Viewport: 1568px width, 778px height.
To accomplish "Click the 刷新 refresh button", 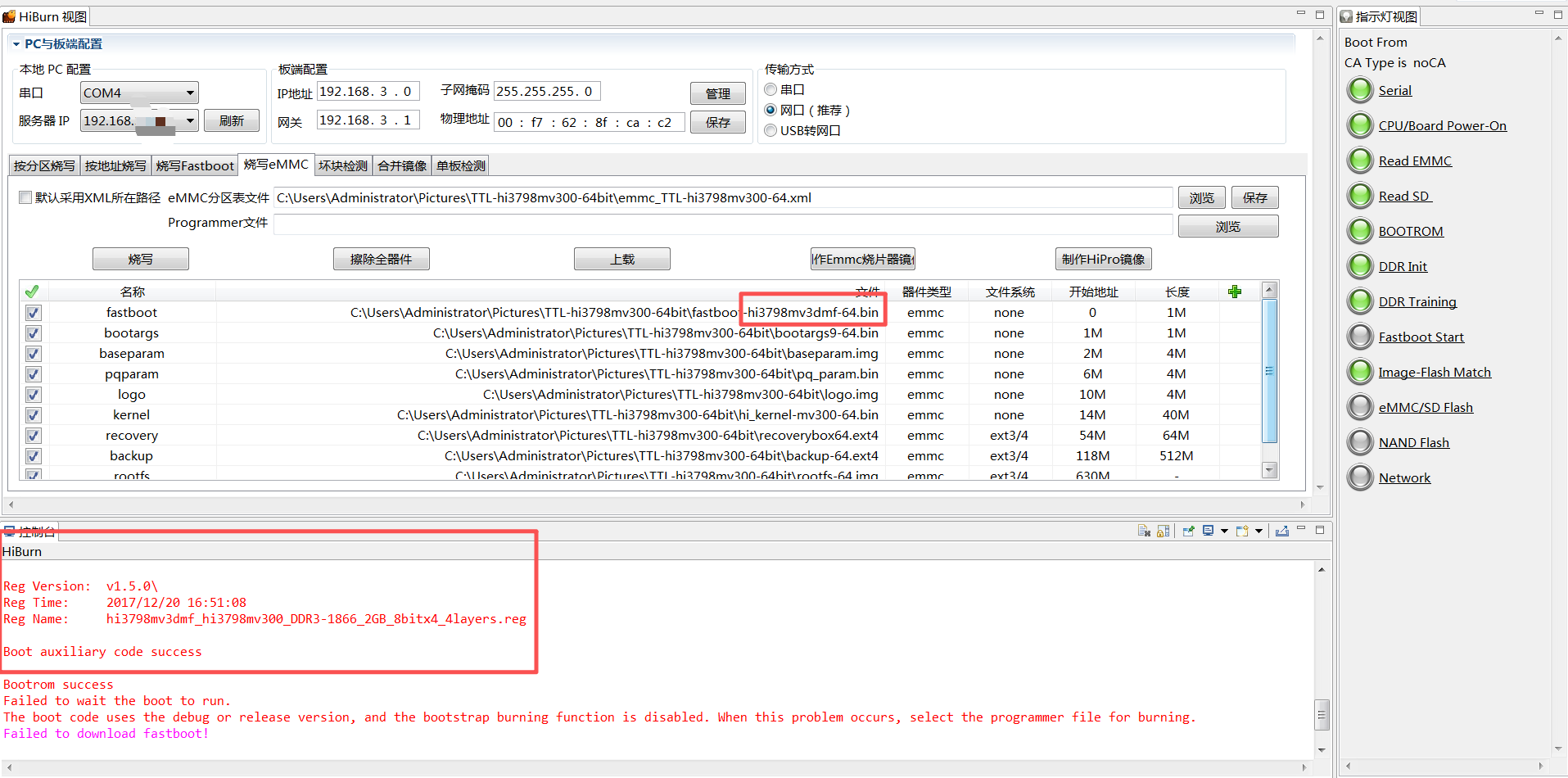I will click(x=232, y=120).
